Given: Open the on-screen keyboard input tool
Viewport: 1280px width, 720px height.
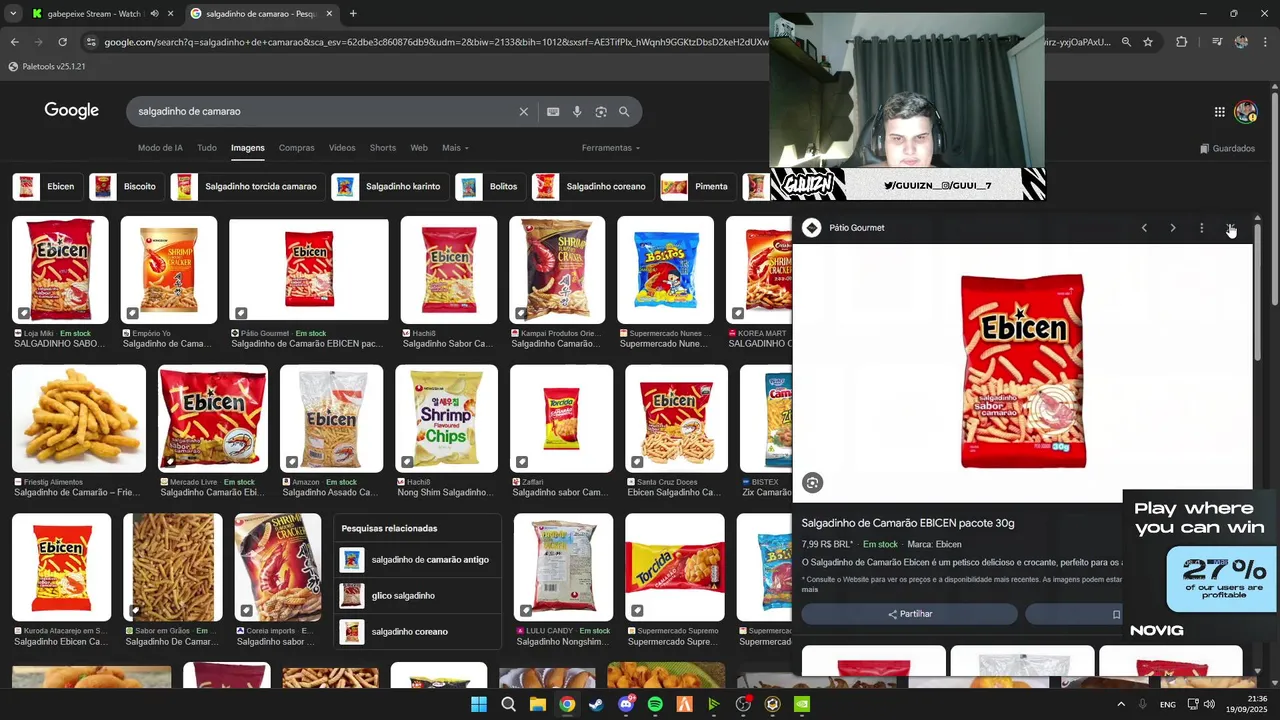Looking at the screenshot, I should (x=553, y=112).
